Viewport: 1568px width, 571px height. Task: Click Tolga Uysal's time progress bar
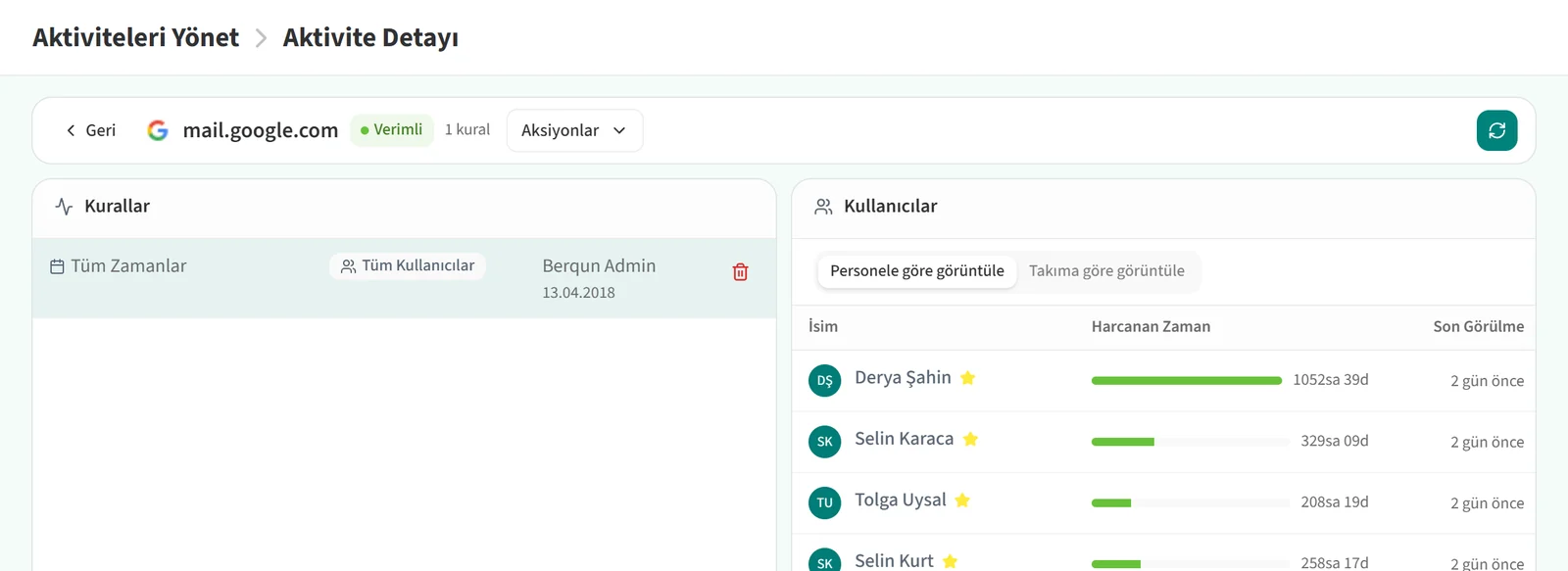coord(1191,502)
